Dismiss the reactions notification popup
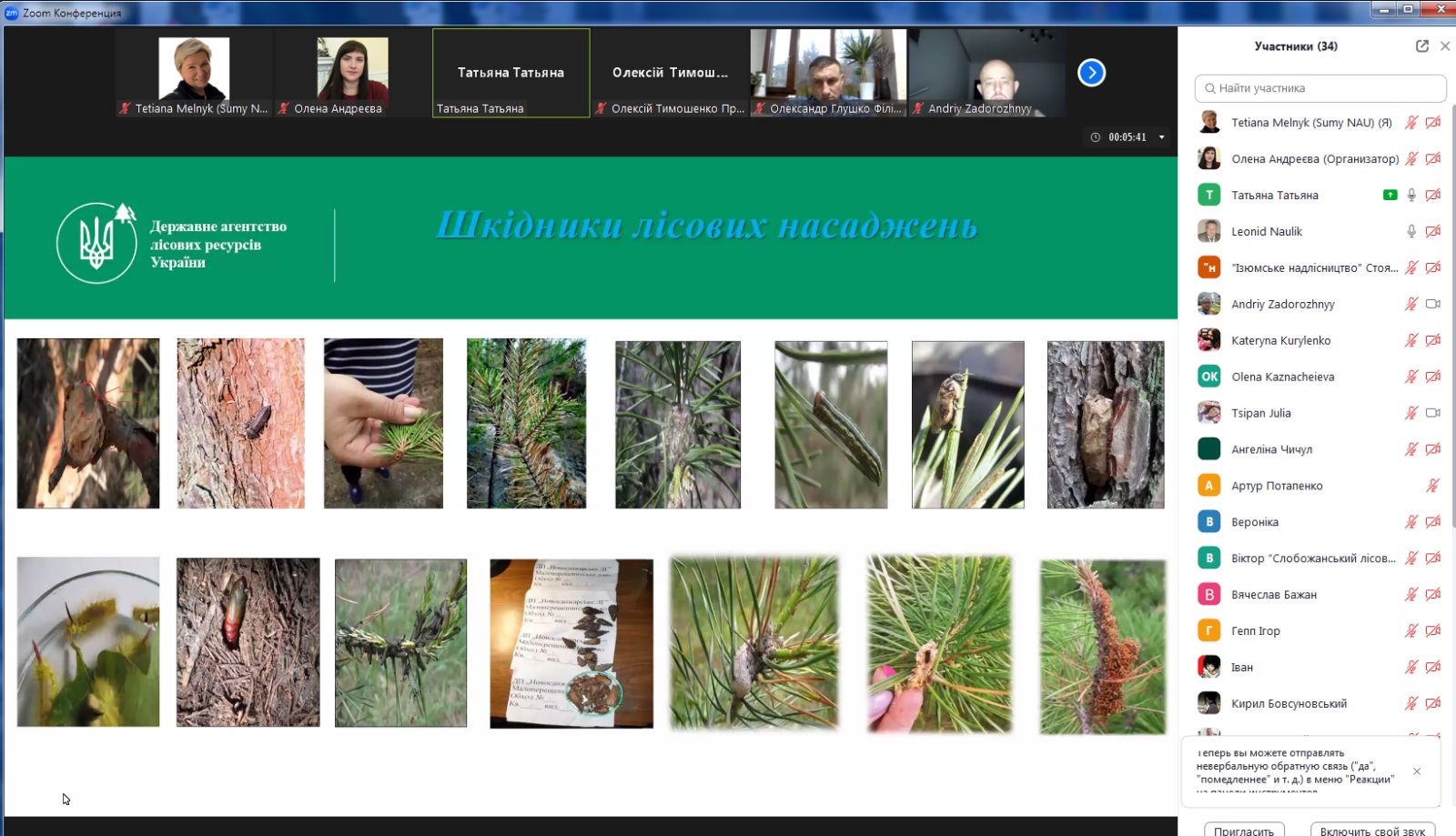The width and height of the screenshot is (1456, 836). pyautogui.click(x=1417, y=771)
